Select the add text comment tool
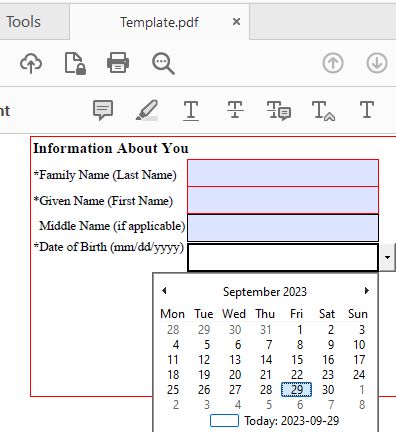Screen dimensions: 396x432 tap(367, 110)
